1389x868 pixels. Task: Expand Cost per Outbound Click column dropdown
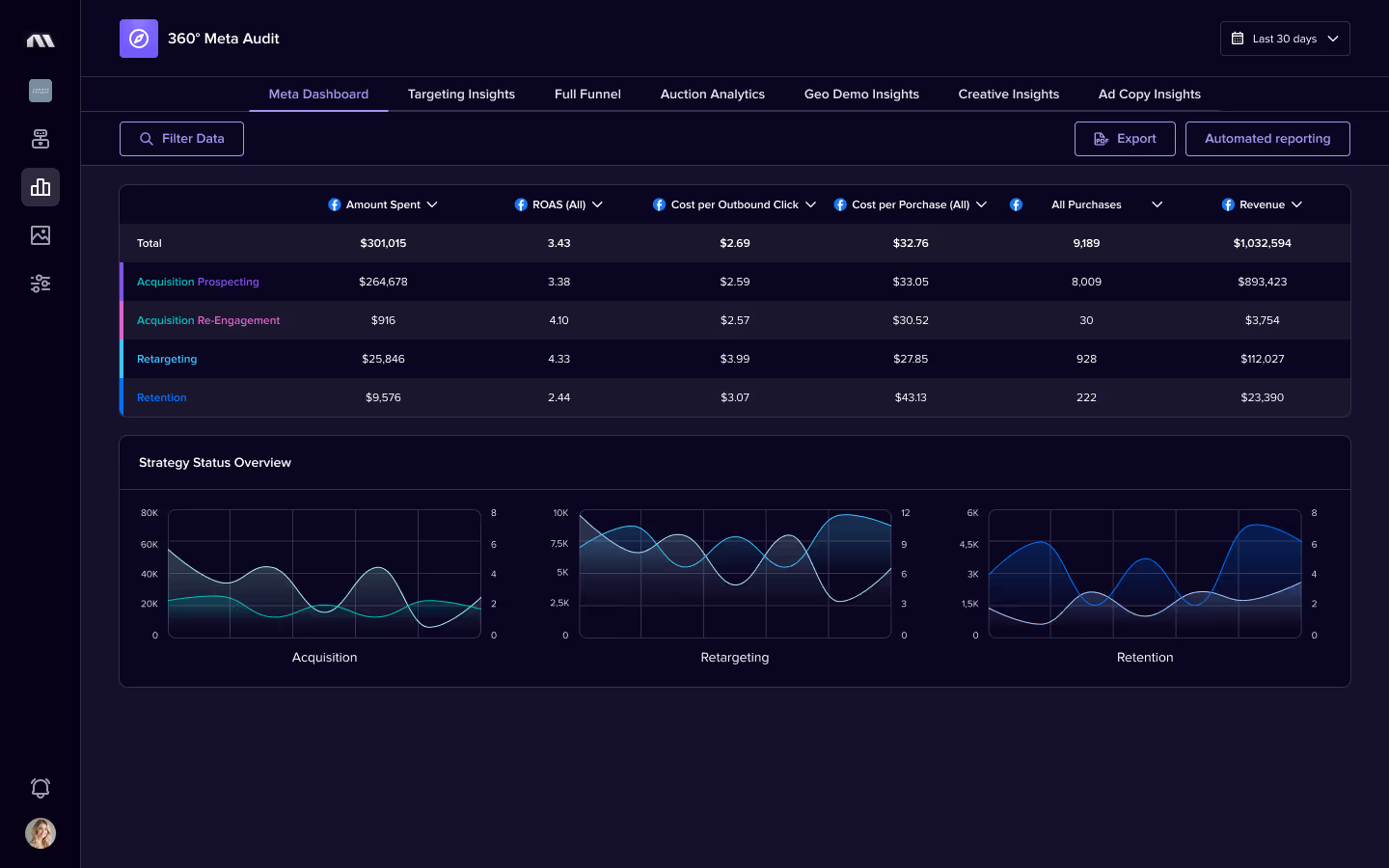(810, 204)
